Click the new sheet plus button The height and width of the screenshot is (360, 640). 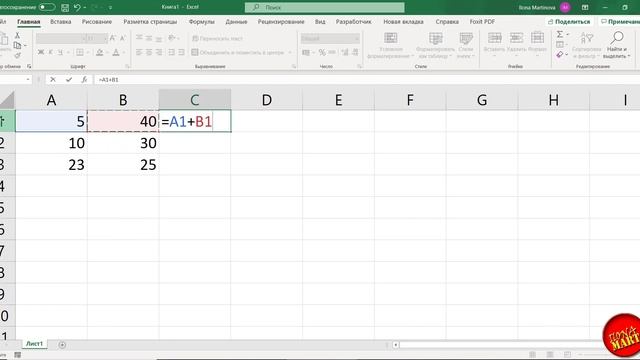pos(62,345)
